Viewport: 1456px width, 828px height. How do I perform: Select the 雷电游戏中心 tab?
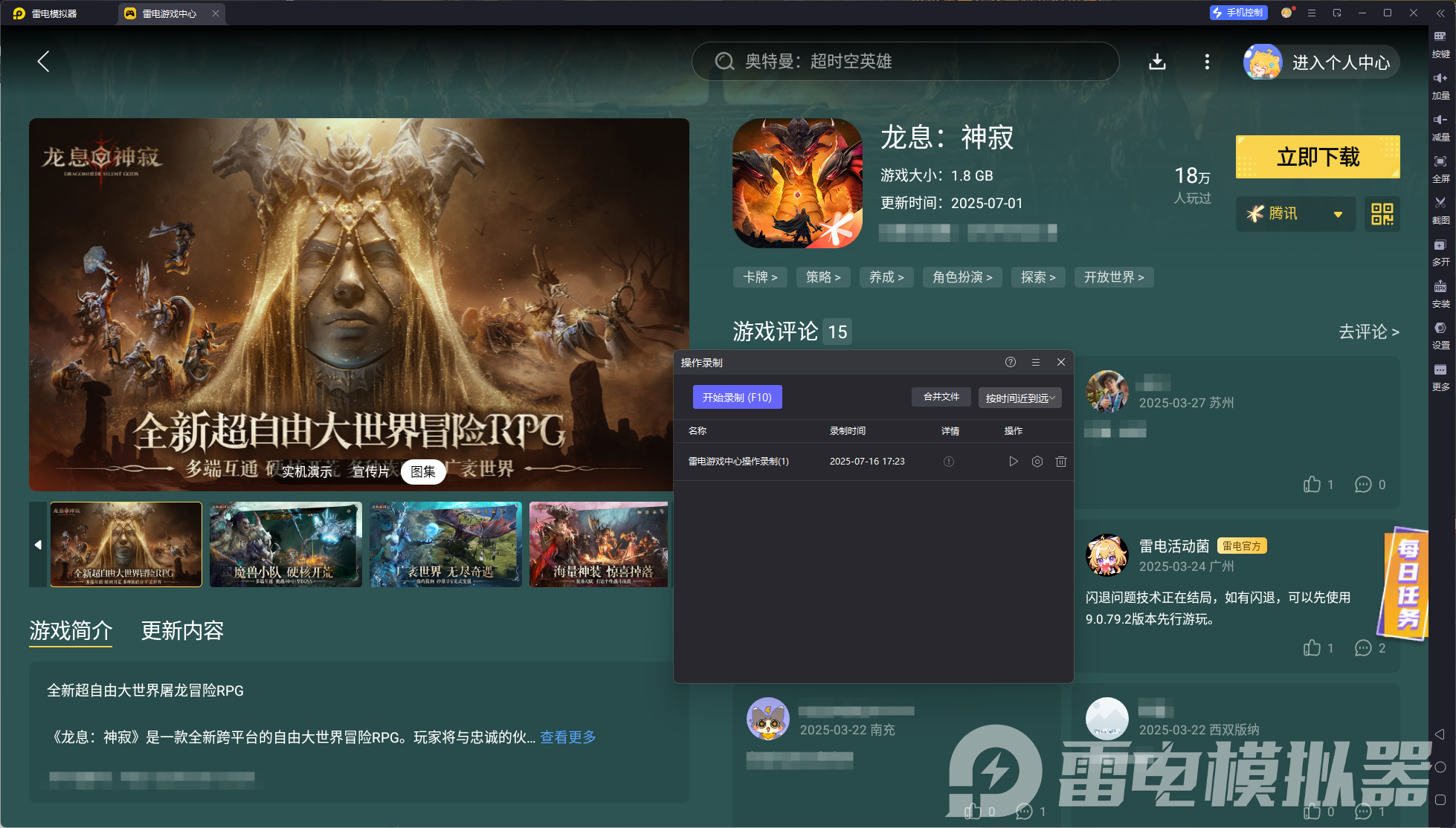(169, 13)
